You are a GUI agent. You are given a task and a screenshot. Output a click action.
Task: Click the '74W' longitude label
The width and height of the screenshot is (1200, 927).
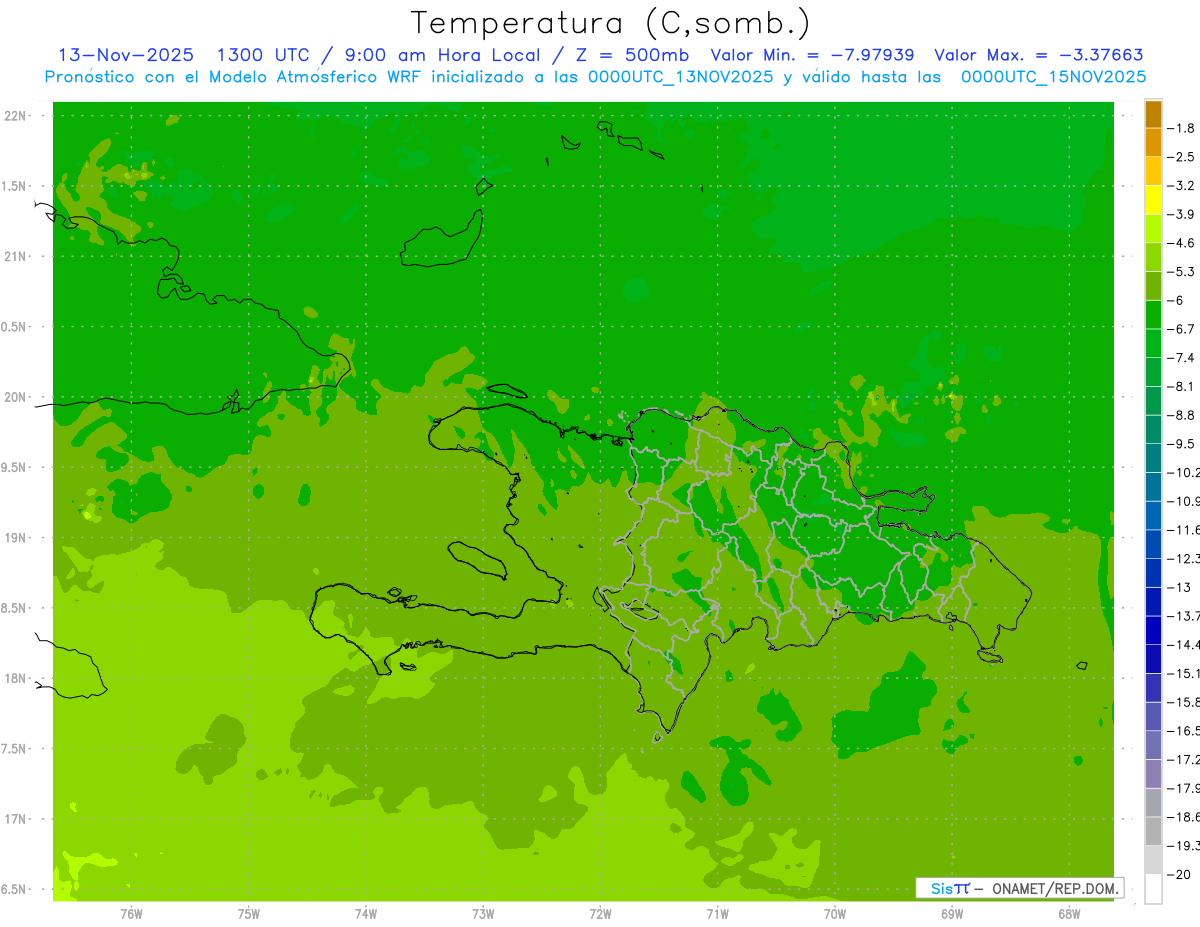[366, 913]
